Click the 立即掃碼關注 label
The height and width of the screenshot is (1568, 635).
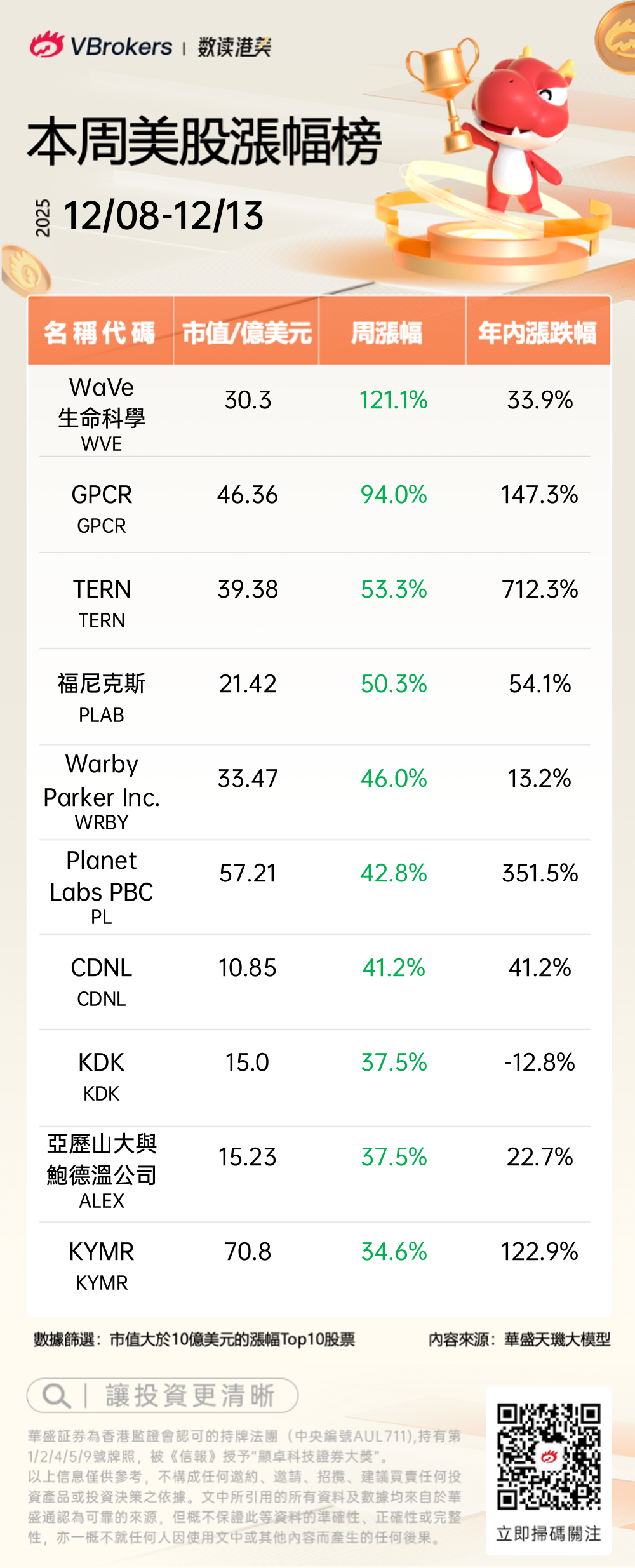click(549, 1533)
